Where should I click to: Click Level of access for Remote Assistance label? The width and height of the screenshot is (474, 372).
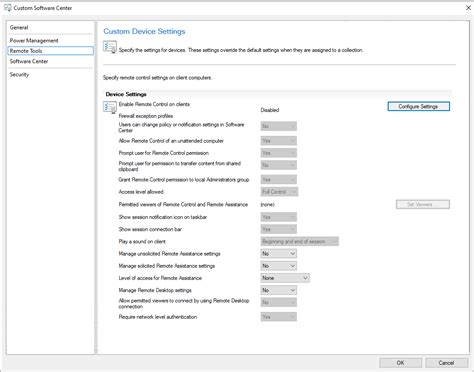pos(160,278)
